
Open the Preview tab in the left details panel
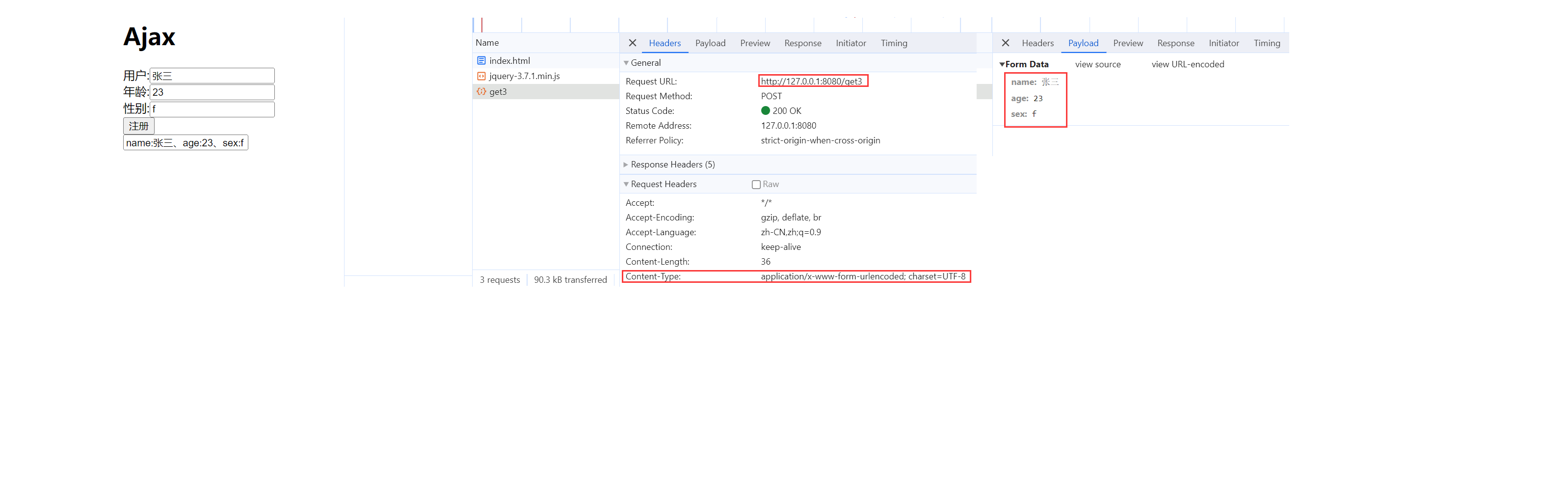755,43
